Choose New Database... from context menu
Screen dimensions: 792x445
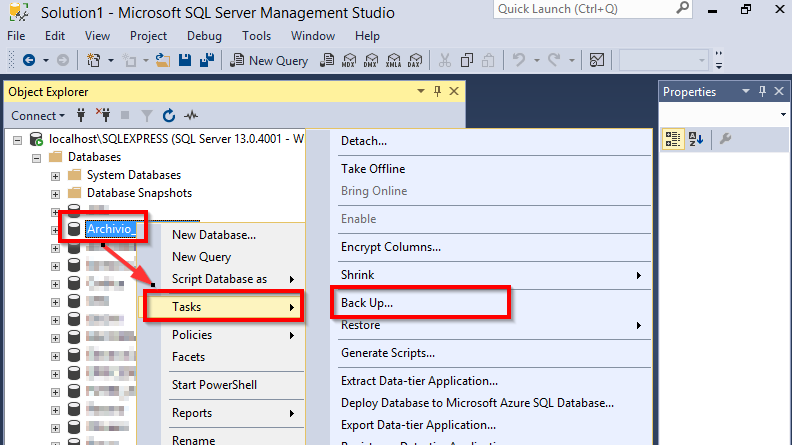point(214,235)
